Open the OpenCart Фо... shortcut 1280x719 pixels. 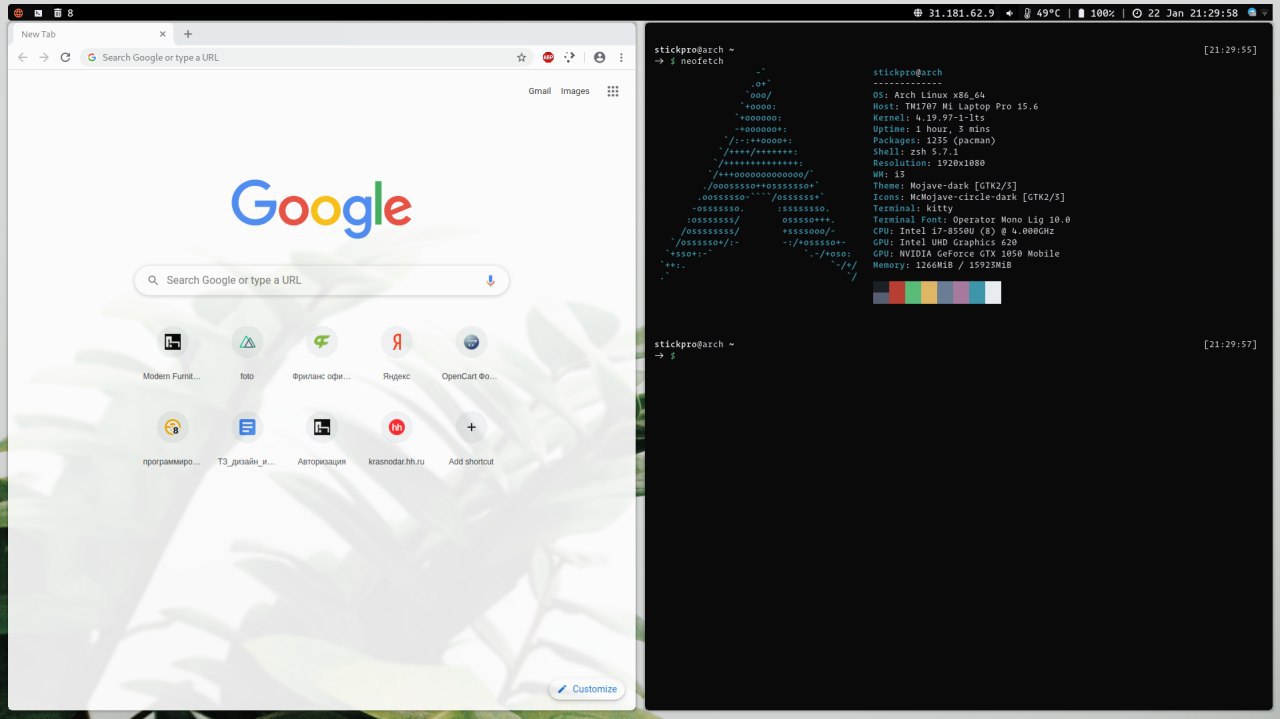pos(471,353)
